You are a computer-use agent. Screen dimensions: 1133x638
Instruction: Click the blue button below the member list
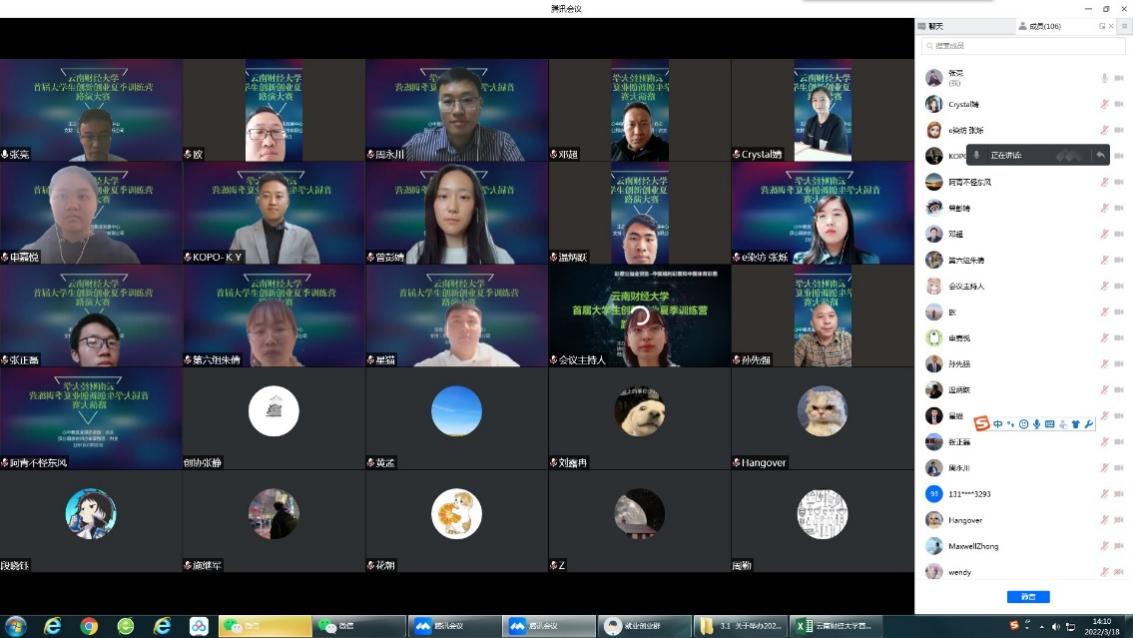coord(1027,597)
